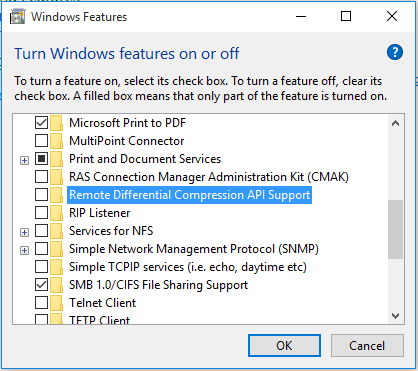Click folder icon beside Microsoft Print to PDF
Viewport: 418px width, 371px height.
point(56,123)
